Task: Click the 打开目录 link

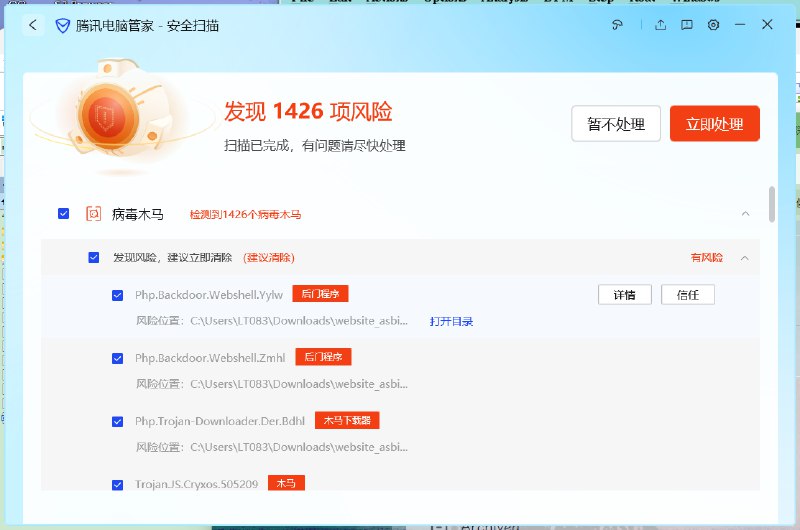Action: [451, 321]
